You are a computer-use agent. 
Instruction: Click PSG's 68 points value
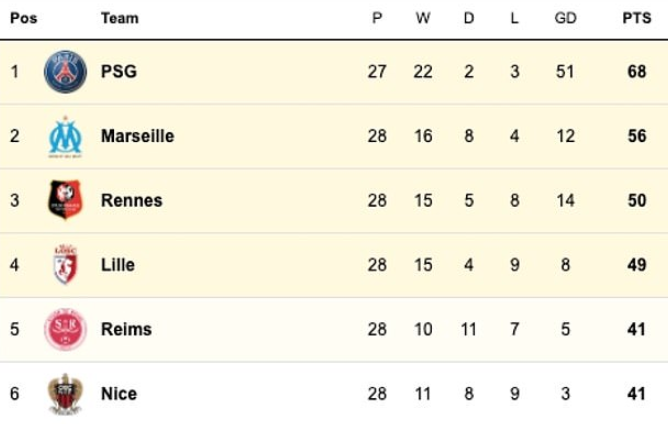[637, 72]
